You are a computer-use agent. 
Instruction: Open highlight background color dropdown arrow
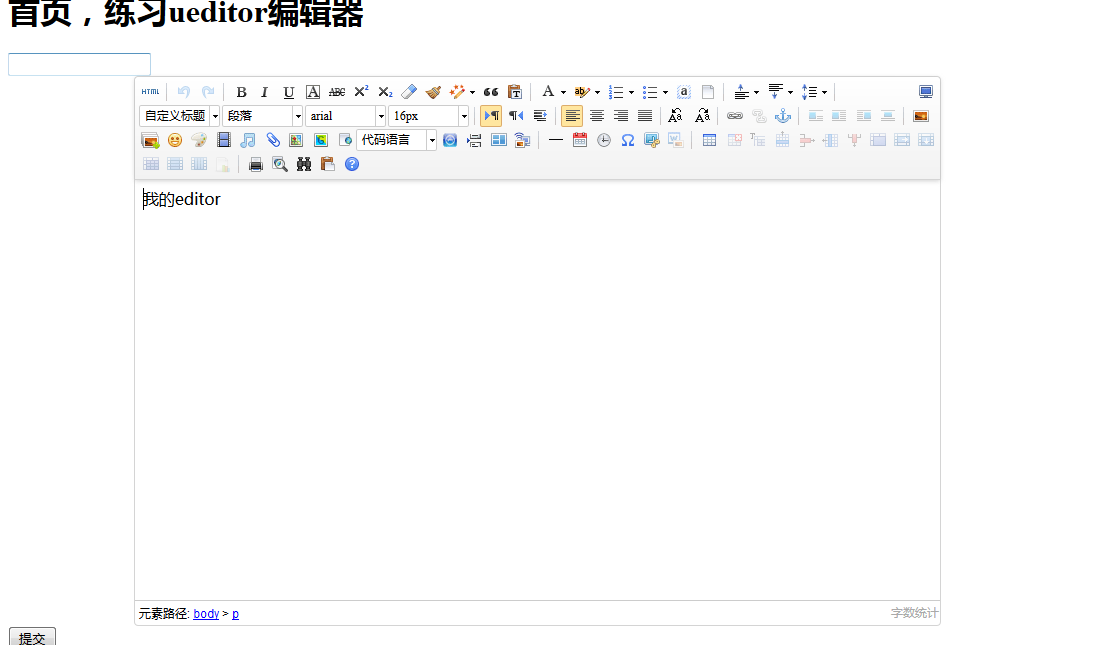click(597, 92)
